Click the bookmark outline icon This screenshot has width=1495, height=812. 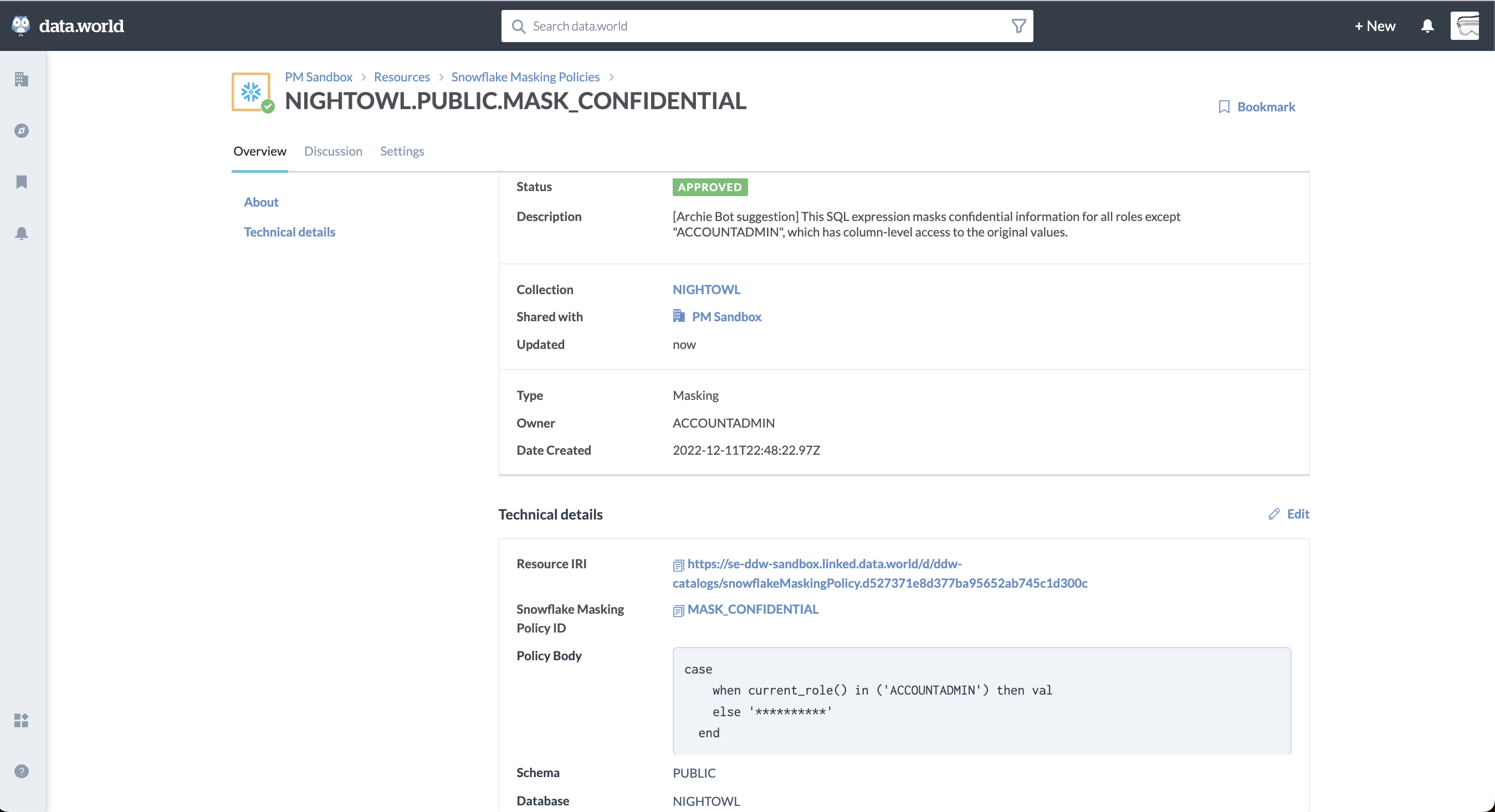(1224, 107)
